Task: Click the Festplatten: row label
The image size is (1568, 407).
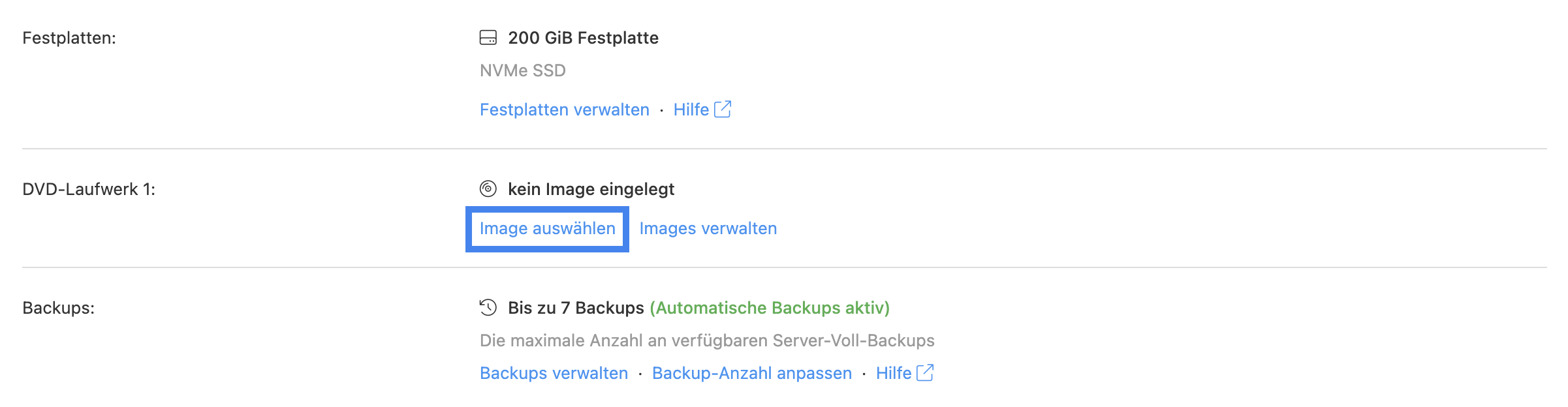Action: (69, 38)
